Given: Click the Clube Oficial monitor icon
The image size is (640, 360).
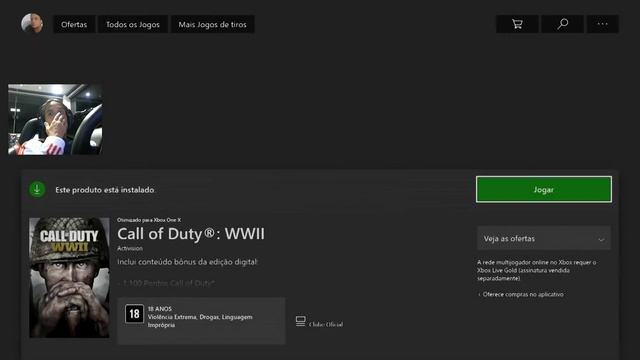Looking at the screenshot, I should [x=300, y=321].
